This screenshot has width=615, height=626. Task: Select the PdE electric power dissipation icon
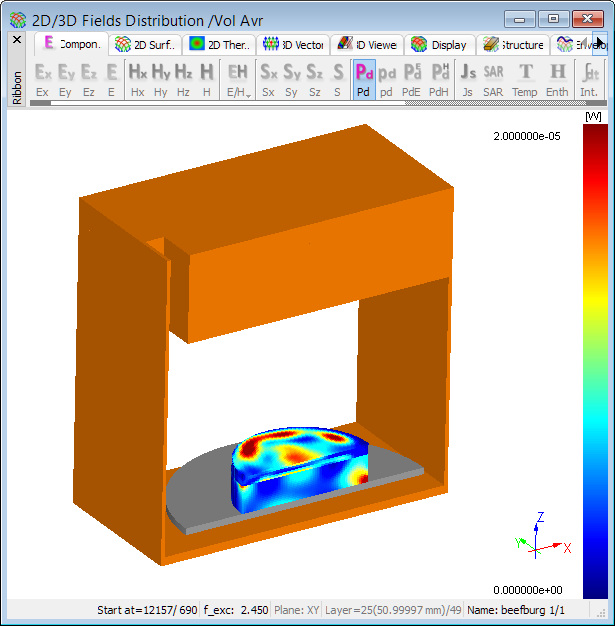pyautogui.click(x=411, y=78)
